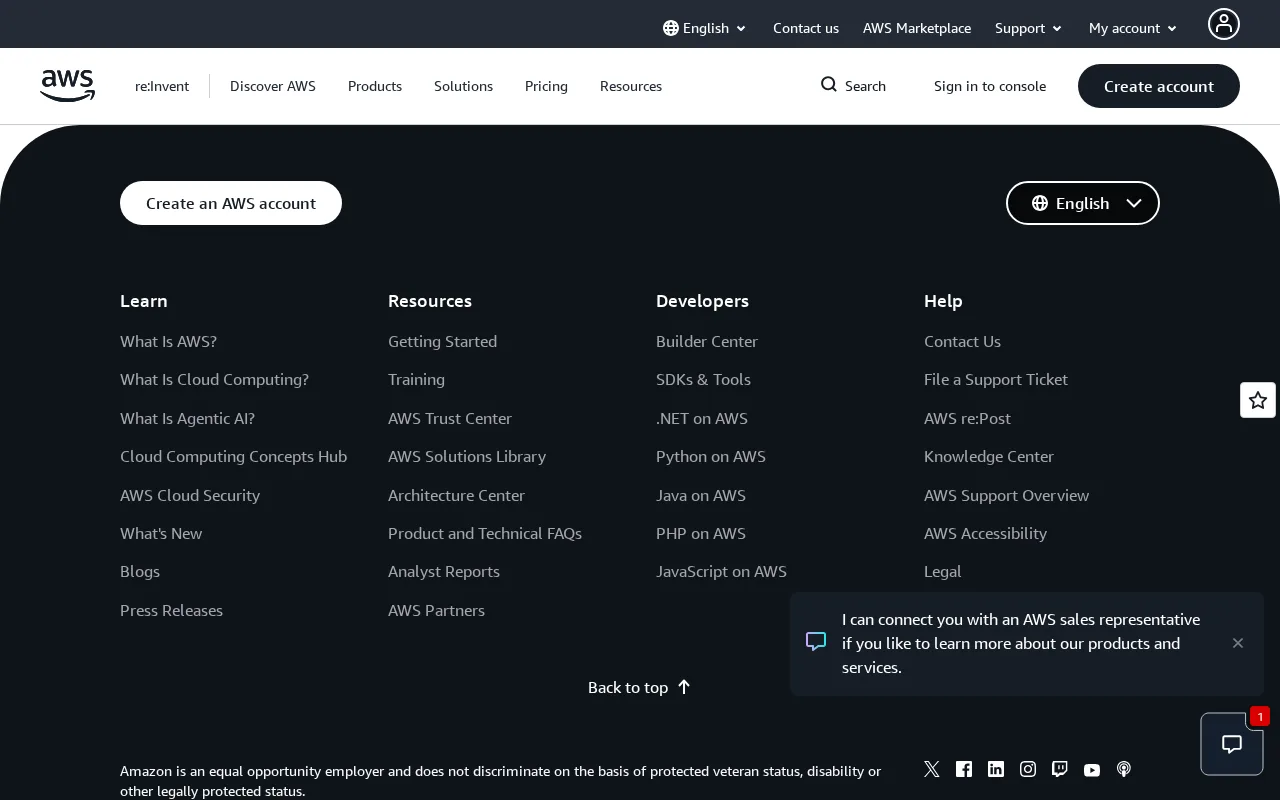This screenshot has width=1280, height=800.
Task: Click the Create an AWS account button
Action: 231,203
